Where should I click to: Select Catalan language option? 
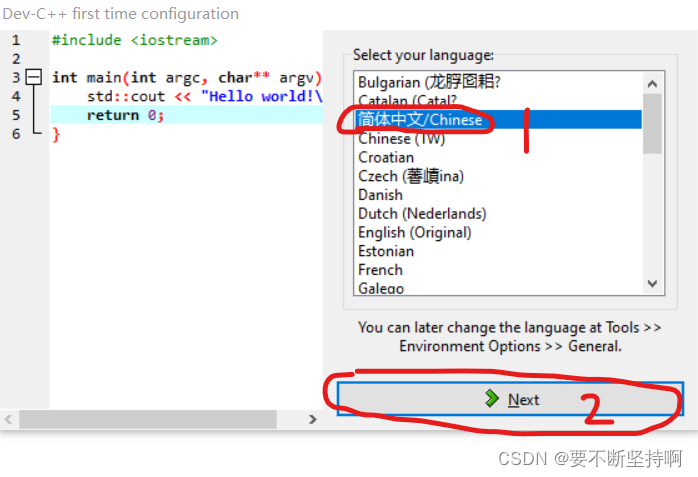pyautogui.click(x=407, y=101)
